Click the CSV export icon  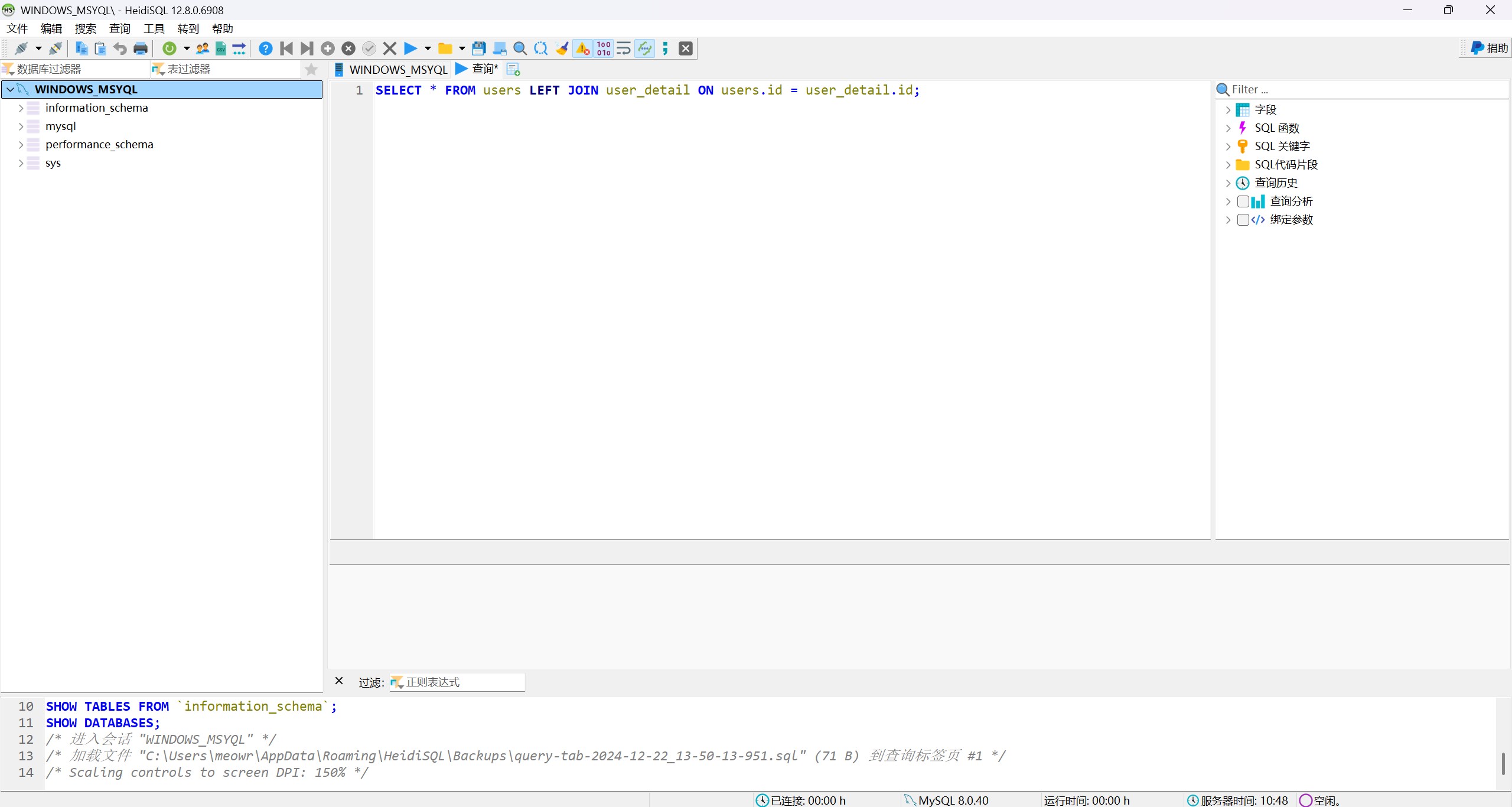pos(220,48)
